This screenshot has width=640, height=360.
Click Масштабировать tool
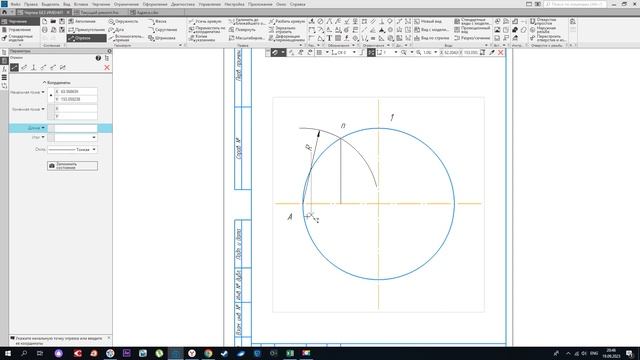[247, 38]
